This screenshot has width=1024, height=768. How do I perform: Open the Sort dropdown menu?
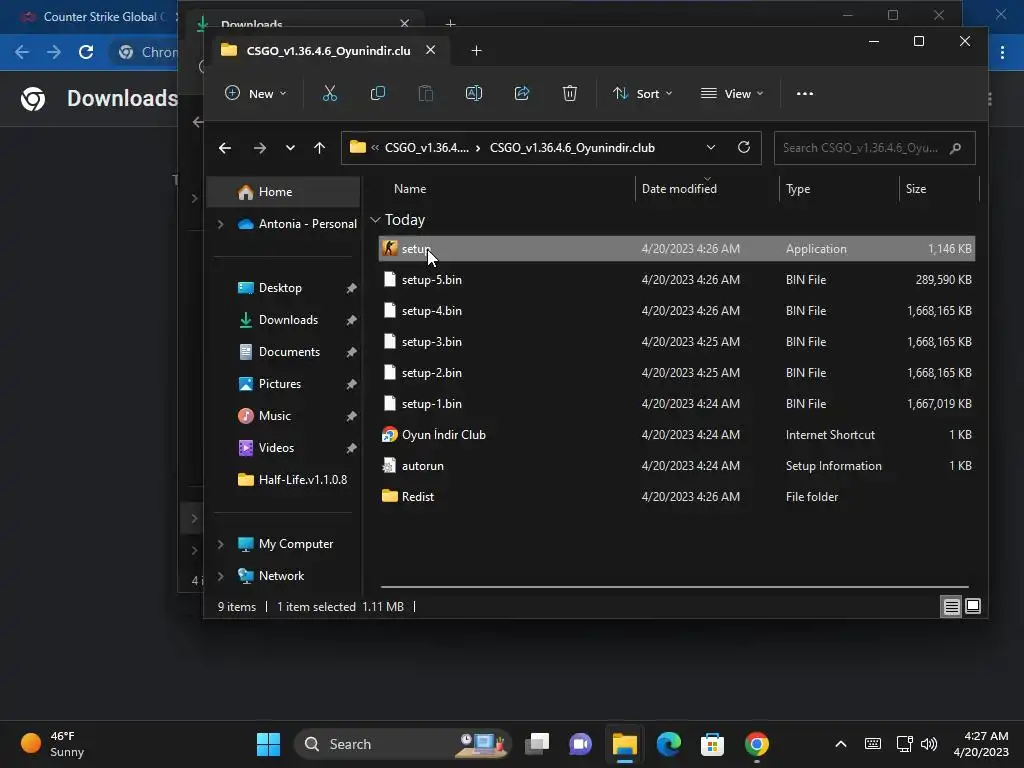pyautogui.click(x=643, y=93)
